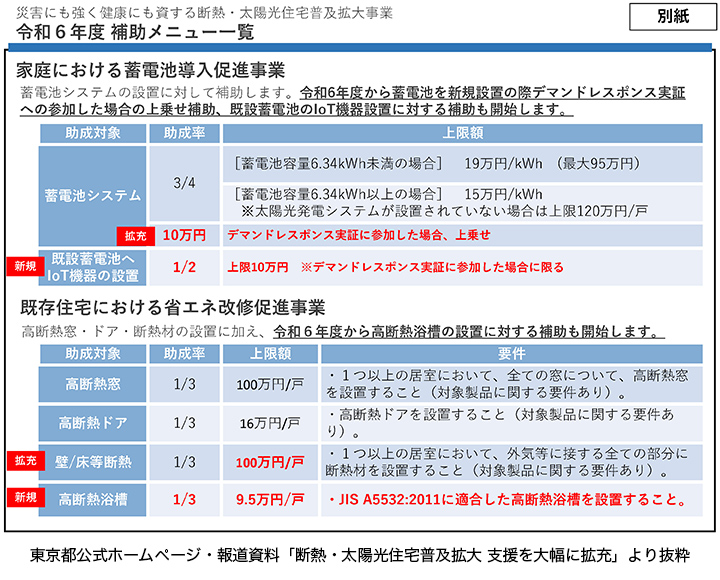Click the 高断熱ドア row label
Viewport: 720px width, 580px height.
click(92, 423)
